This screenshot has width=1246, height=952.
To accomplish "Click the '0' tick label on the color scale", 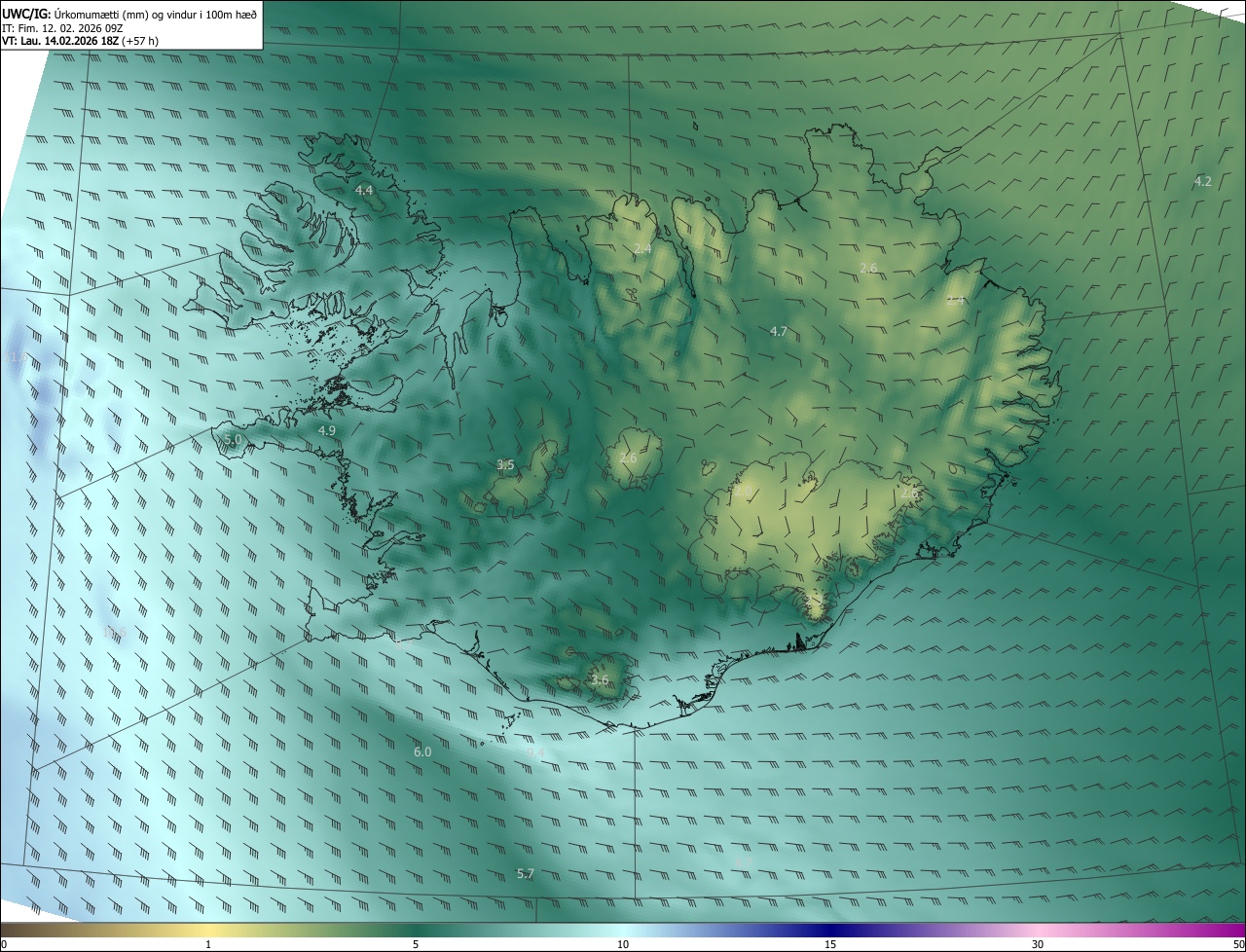I will [4, 945].
